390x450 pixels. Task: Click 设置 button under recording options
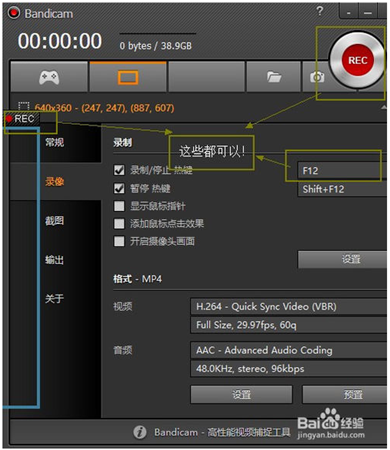click(342, 259)
